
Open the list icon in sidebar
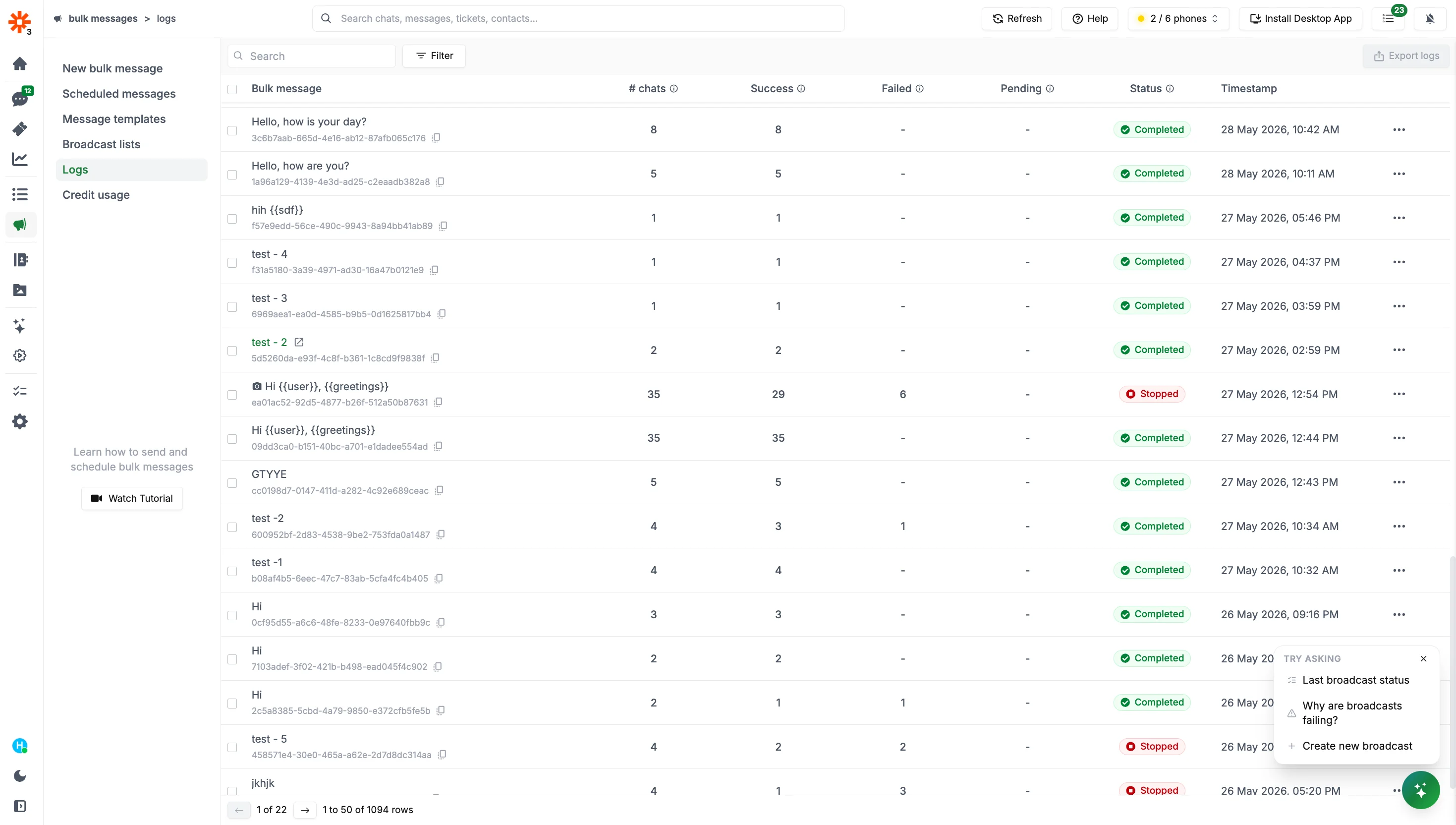[20, 194]
